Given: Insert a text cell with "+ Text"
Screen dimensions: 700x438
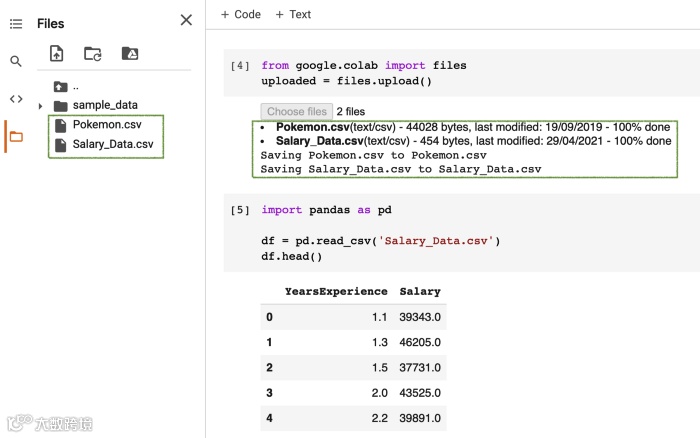Looking at the screenshot, I should click(293, 14).
